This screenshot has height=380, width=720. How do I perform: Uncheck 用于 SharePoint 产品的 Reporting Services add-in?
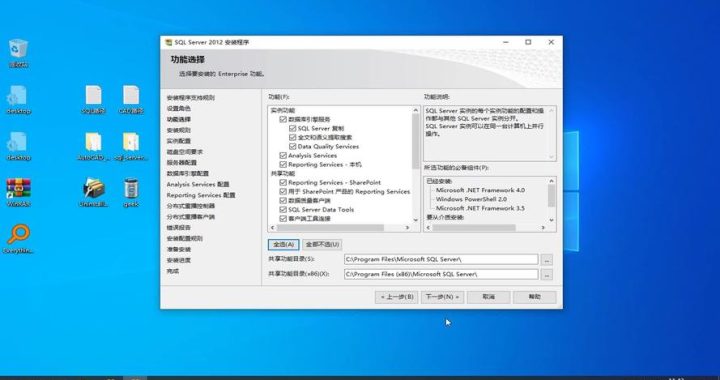pyautogui.click(x=283, y=191)
